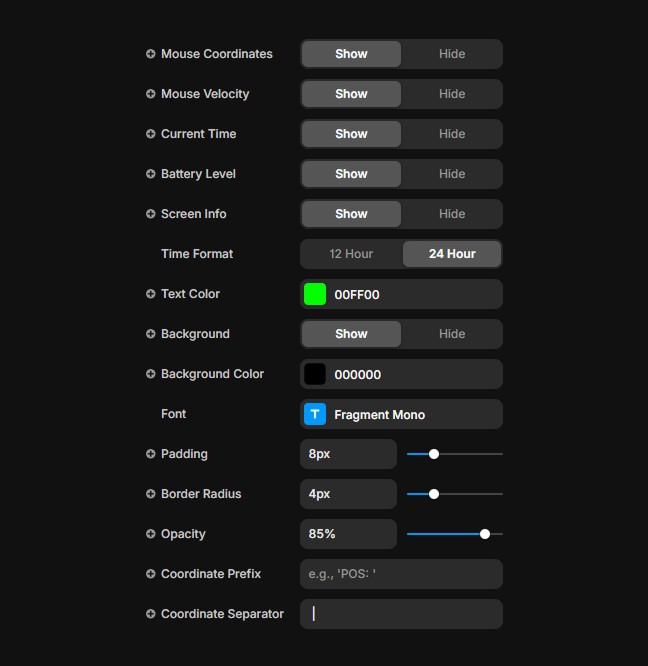Open the black Background Color swatch
This screenshot has height=666, width=648.
click(315, 374)
